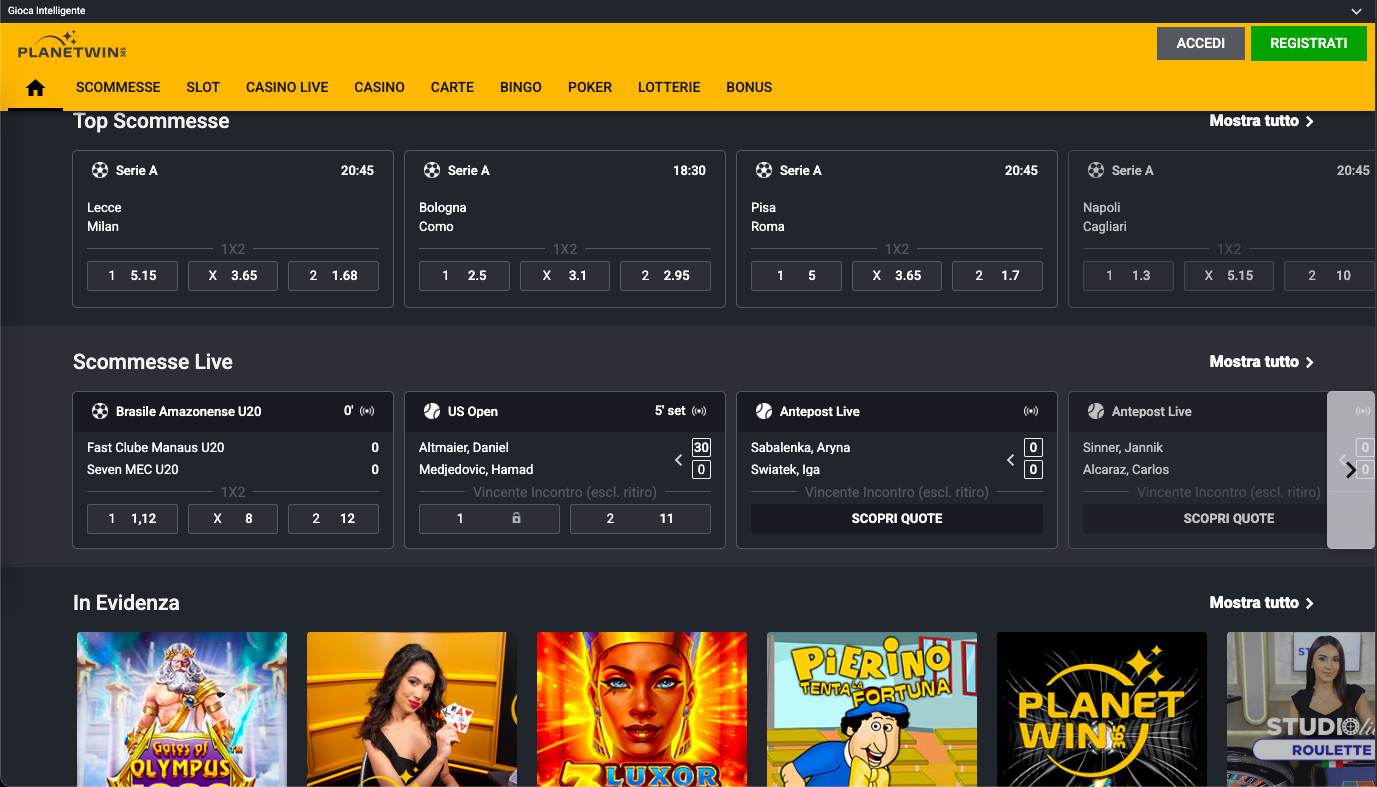
Task: Click the ACCEDI login button
Action: pyautogui.click(x=1200, y=44)
